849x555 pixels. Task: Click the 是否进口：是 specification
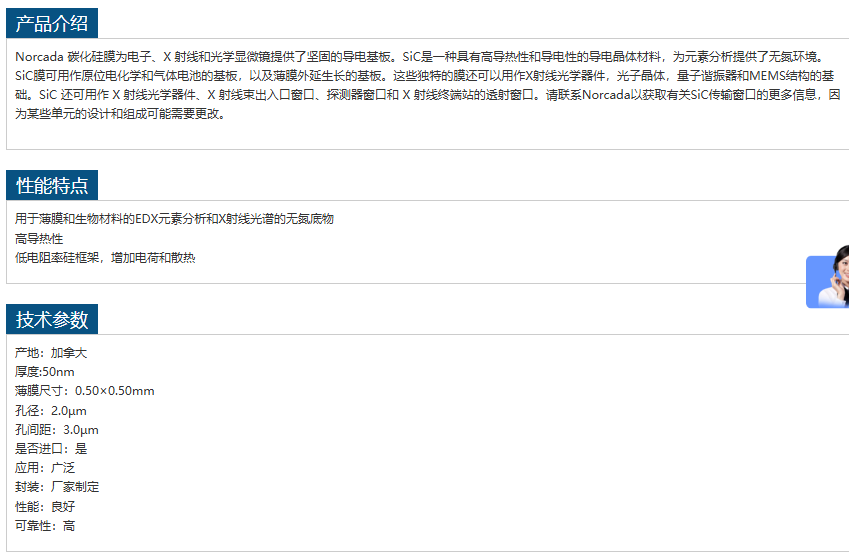51,449
